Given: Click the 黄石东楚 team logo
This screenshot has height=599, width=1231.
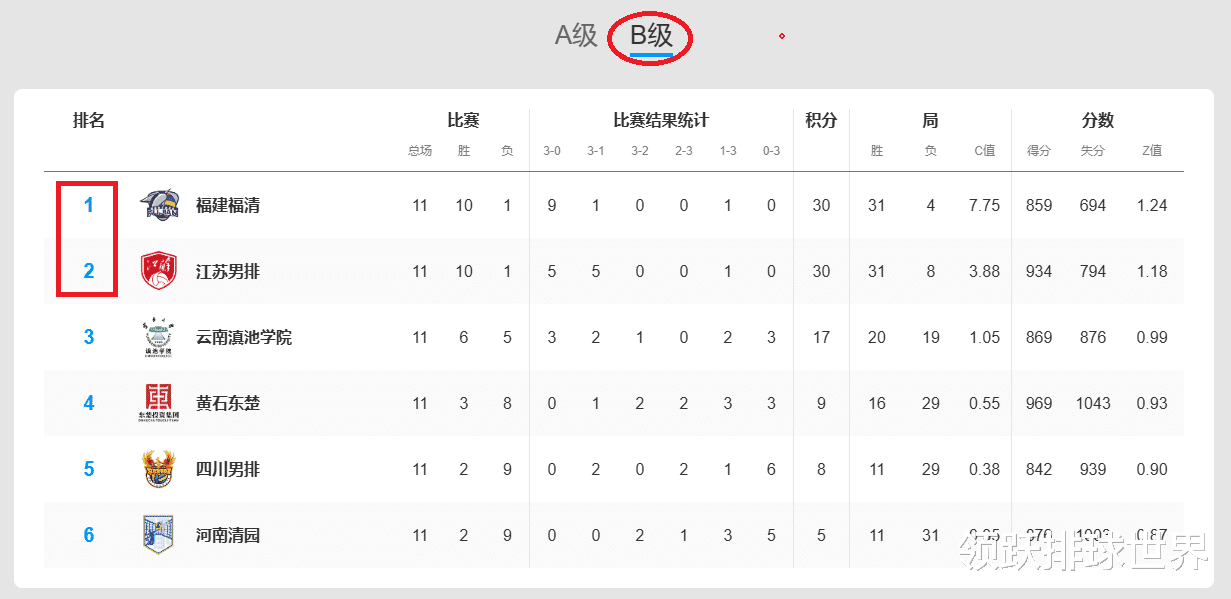Looking at the screenshot, I should pos(159,403).
